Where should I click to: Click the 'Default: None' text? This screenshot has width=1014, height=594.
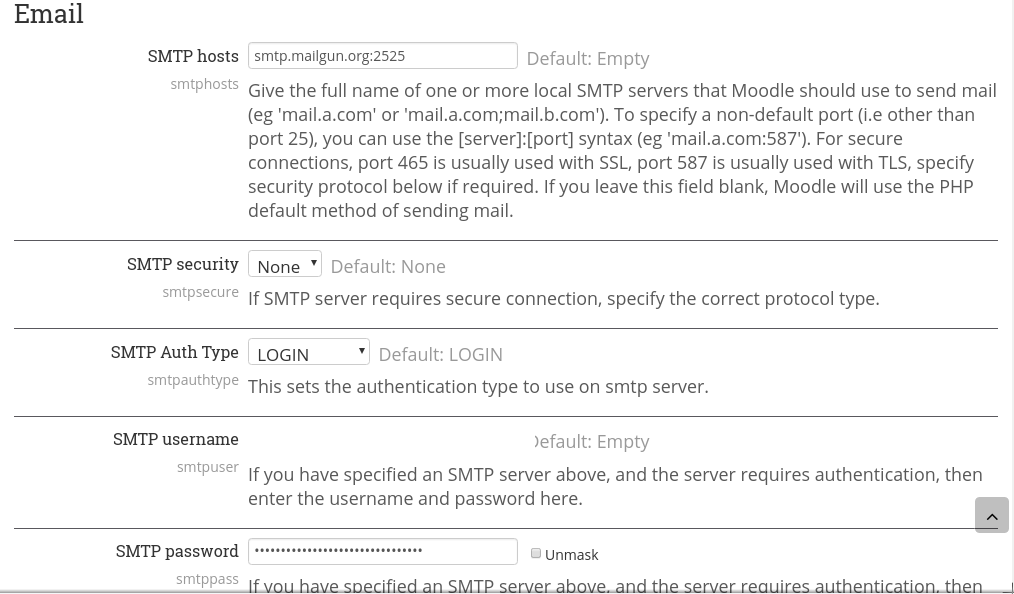[388, 266]
